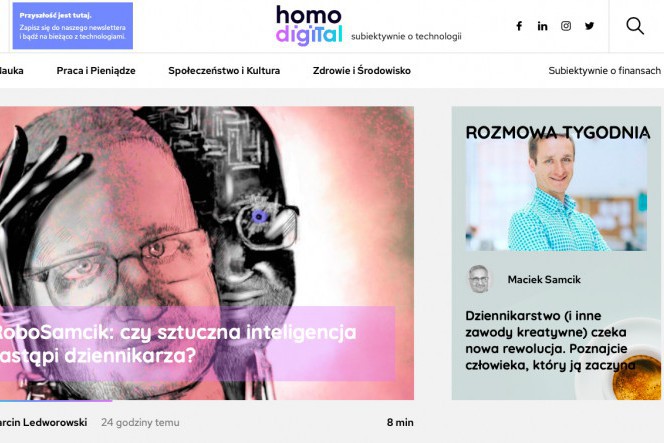Screen dimensions: 664x443
Task: Click author name Marcin Ledworowski
Action: point(44,422)
